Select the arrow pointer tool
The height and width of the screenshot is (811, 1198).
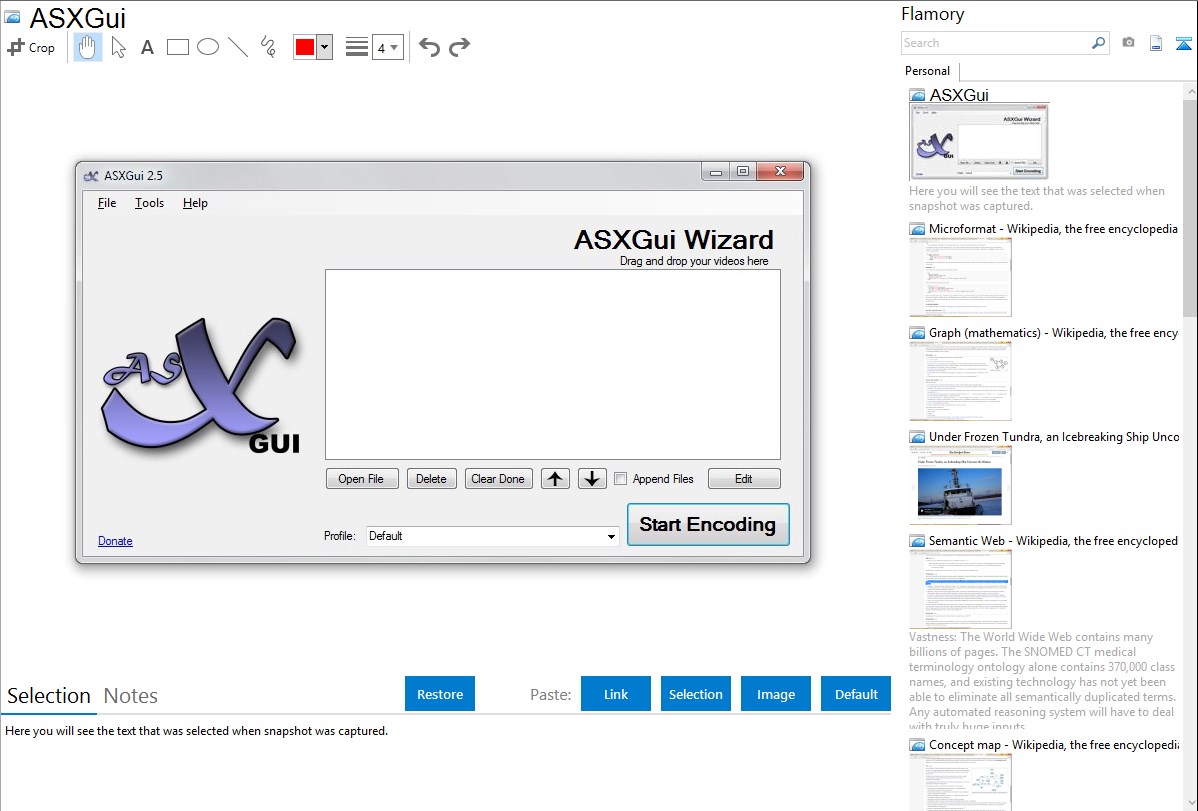[118, 47]
